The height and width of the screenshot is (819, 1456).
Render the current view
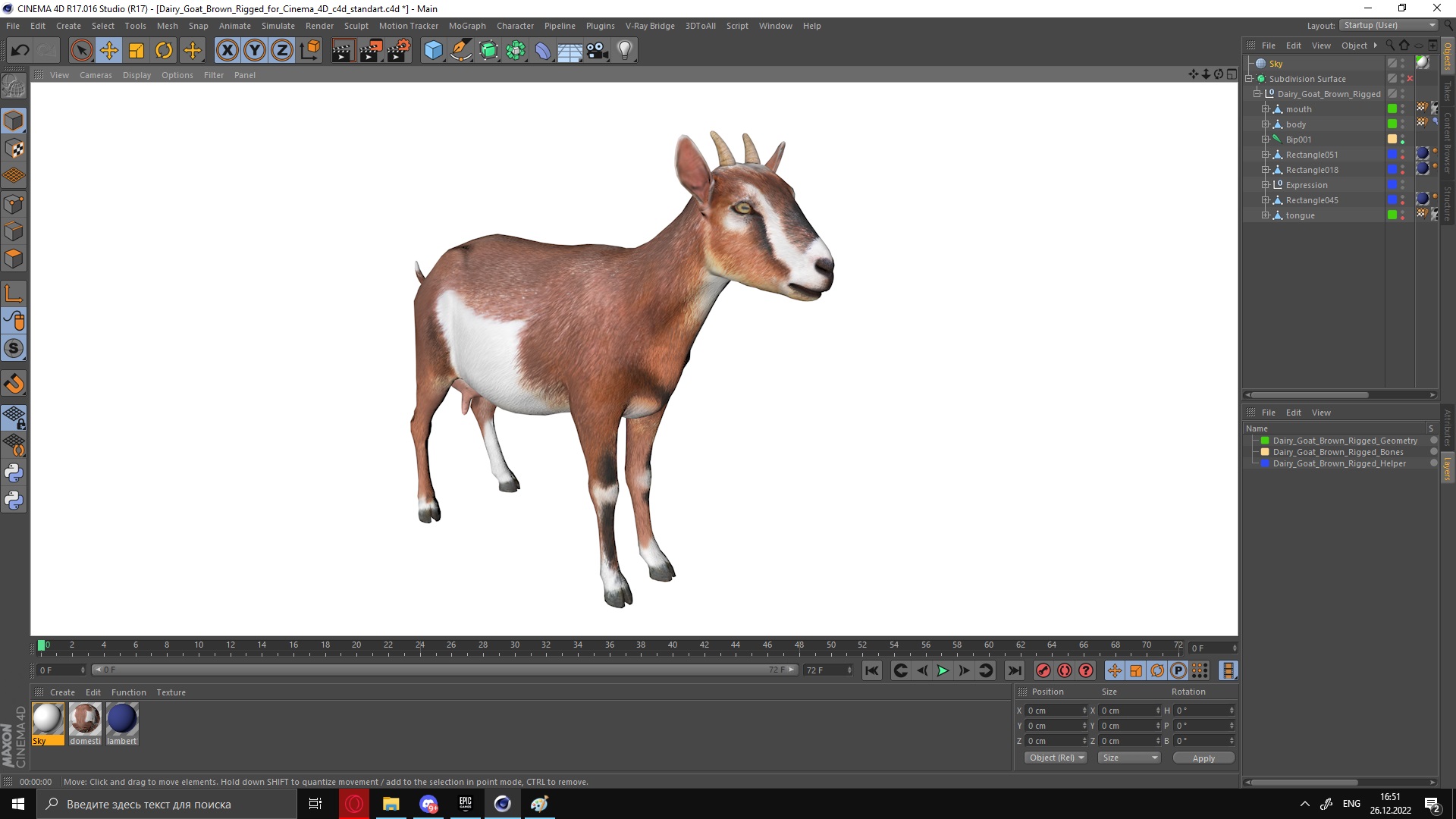343,51
